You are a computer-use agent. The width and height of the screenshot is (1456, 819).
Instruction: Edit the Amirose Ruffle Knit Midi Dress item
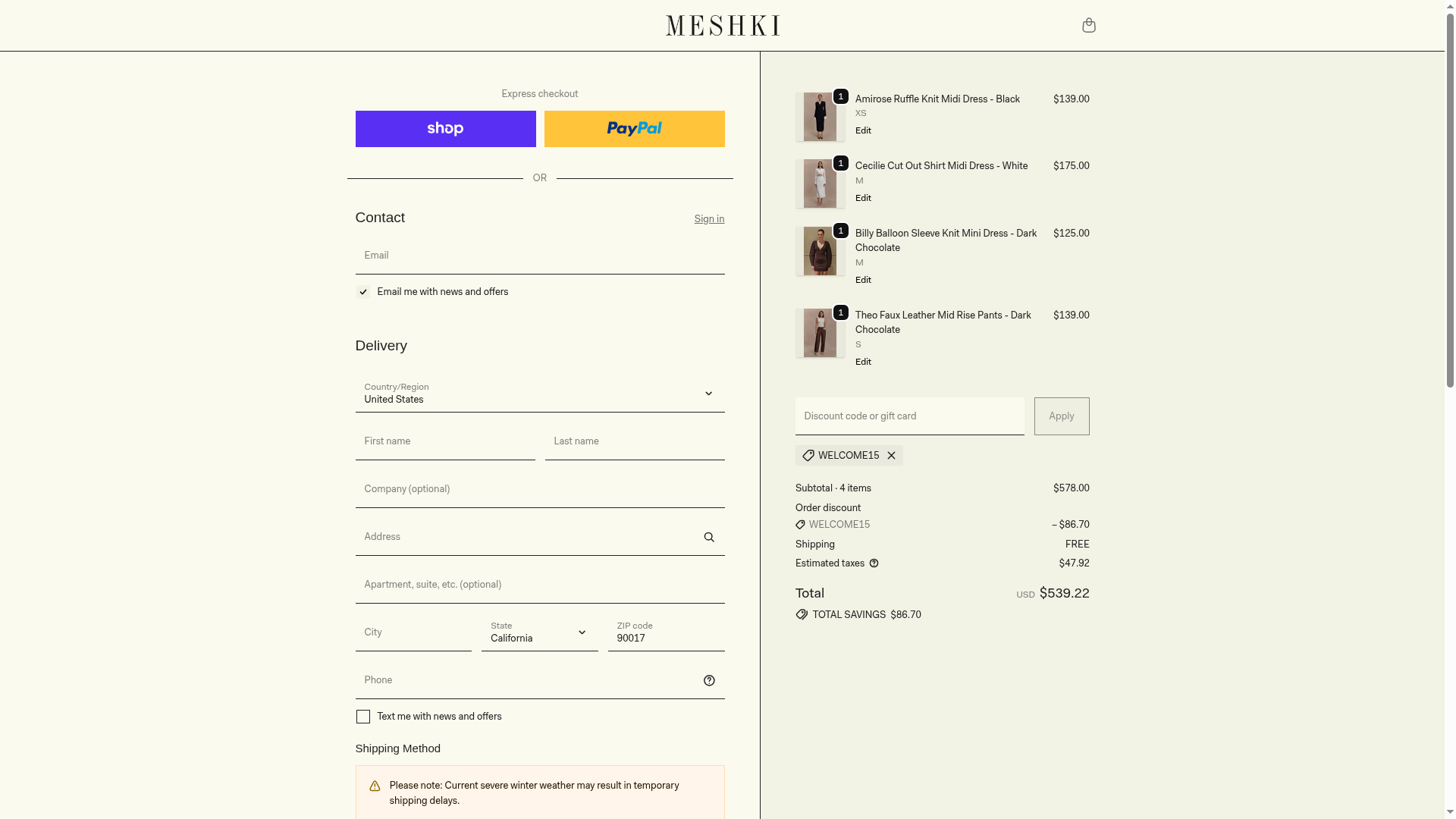[x=863, y=130]
